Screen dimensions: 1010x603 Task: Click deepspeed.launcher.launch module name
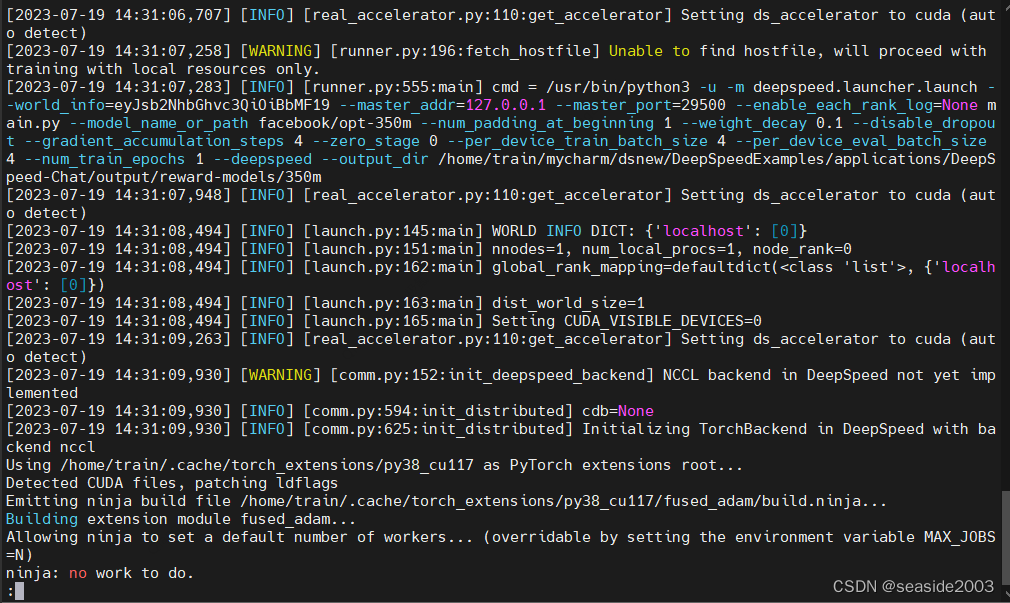pyautogui.click(x=865, y=87)
